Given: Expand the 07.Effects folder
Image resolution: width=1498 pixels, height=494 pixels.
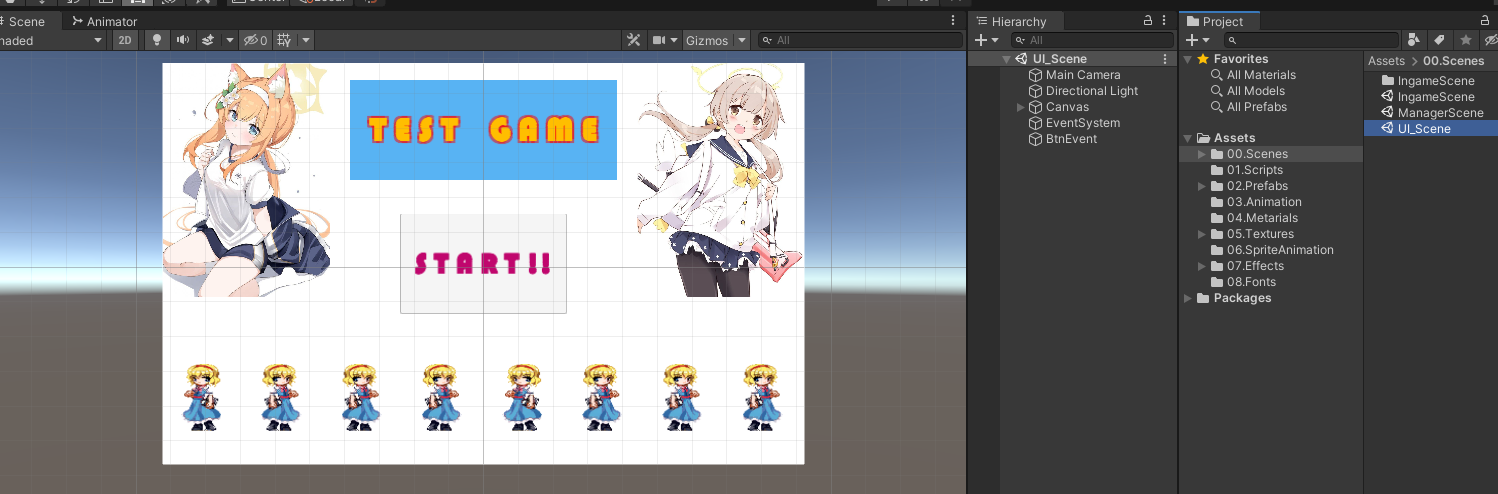Looking at the screenshot, I should point(1202,266).
